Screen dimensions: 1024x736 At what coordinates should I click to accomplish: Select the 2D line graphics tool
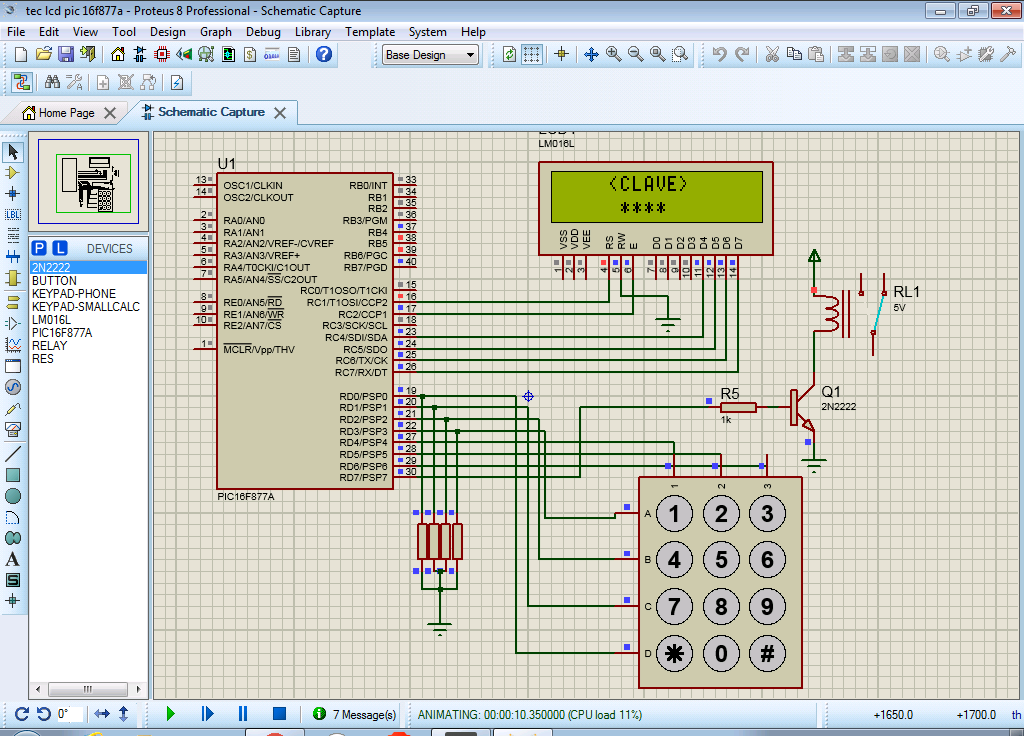pyautogui.click(x=12, y=453)
